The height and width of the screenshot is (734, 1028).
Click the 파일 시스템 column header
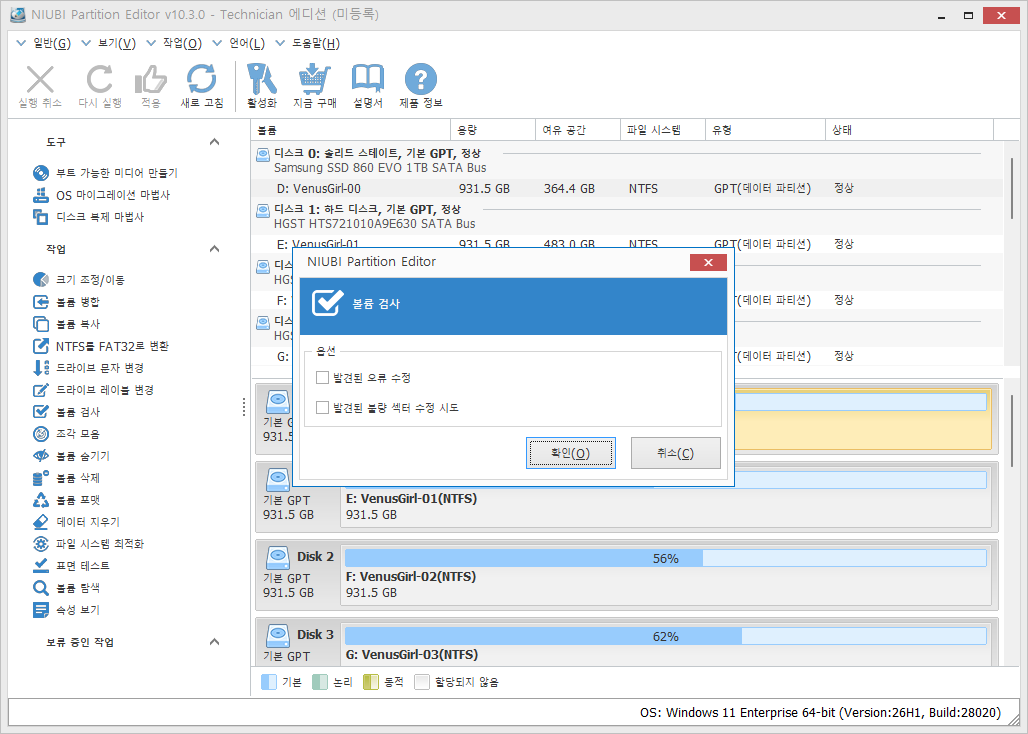click(663, 130)
